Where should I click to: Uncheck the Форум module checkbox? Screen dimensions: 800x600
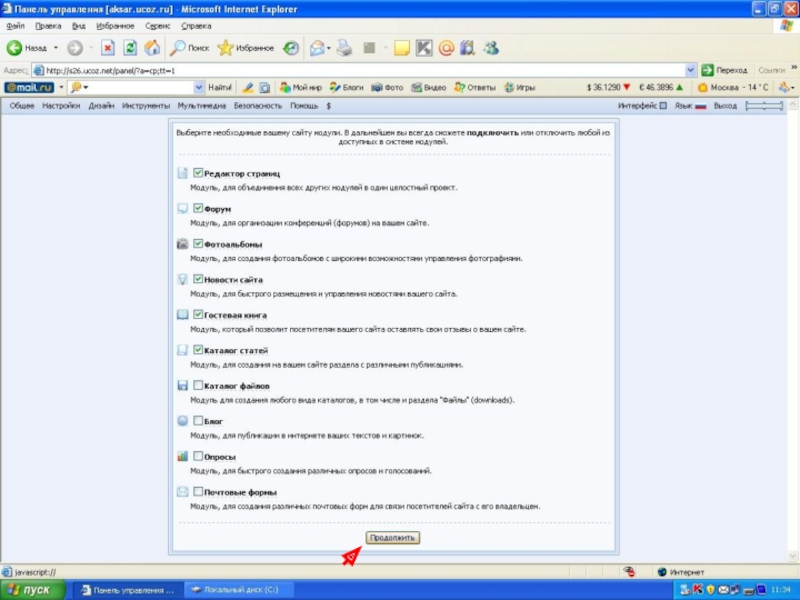(x=198, y=209)
